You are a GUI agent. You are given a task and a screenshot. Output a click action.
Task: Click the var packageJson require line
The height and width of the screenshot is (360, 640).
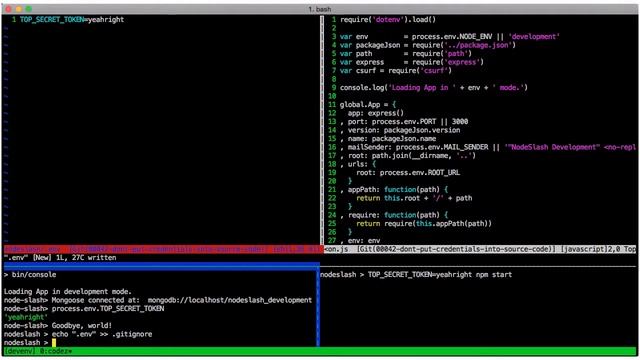pyautogui.click(x=428, y=45)
